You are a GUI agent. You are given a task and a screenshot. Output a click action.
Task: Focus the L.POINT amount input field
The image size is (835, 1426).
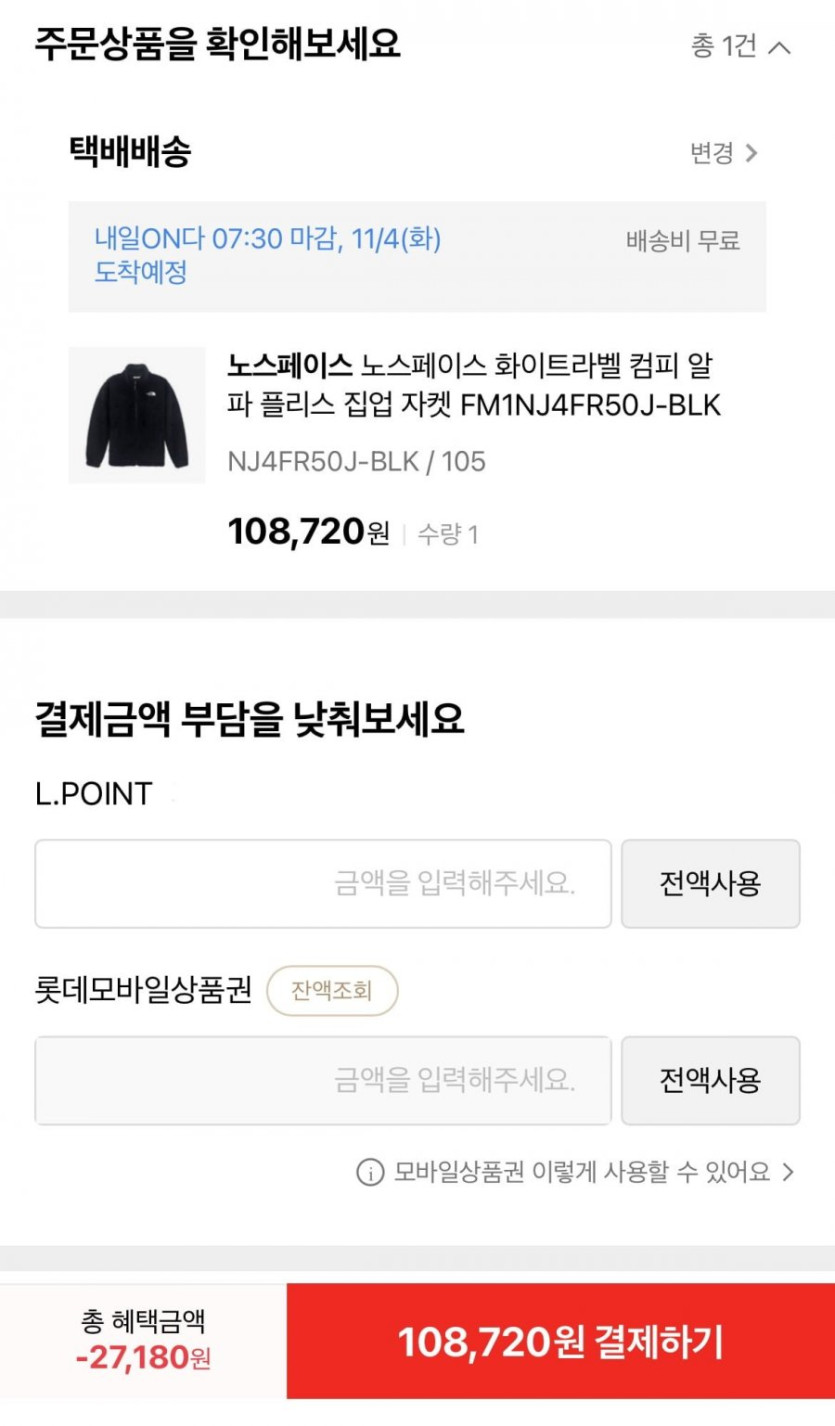pyautogui.click(x=322, y=884)
